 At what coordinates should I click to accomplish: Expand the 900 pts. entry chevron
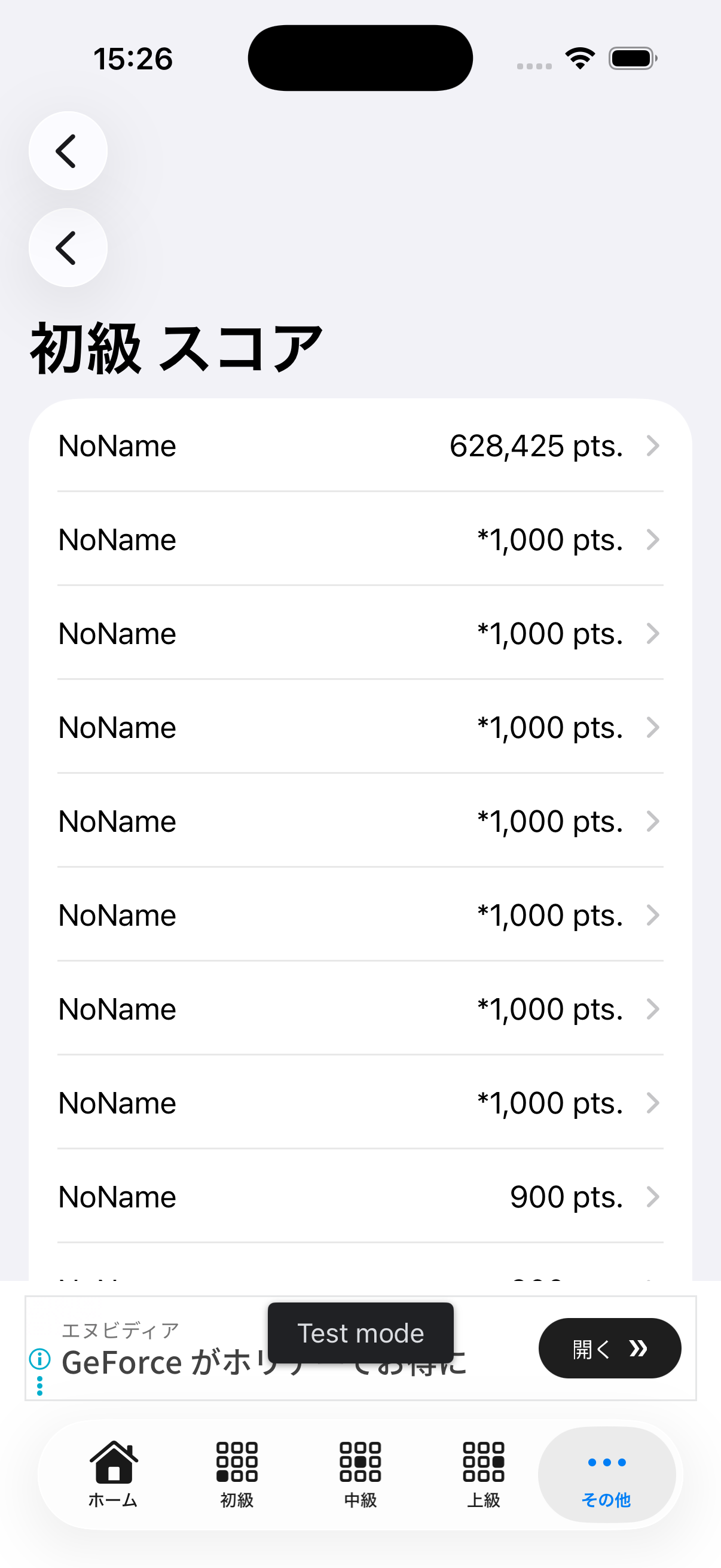pyautogui.click(x=652, y=1197)
